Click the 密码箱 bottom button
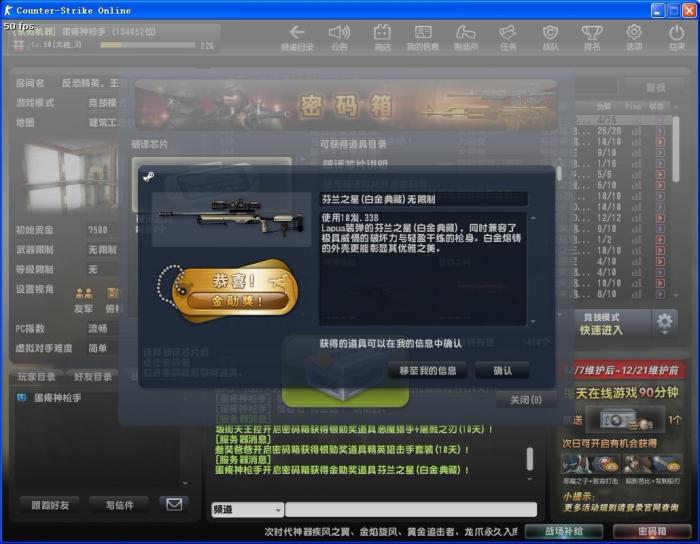This screenshot has height=544, width=700. click(652, 532)
